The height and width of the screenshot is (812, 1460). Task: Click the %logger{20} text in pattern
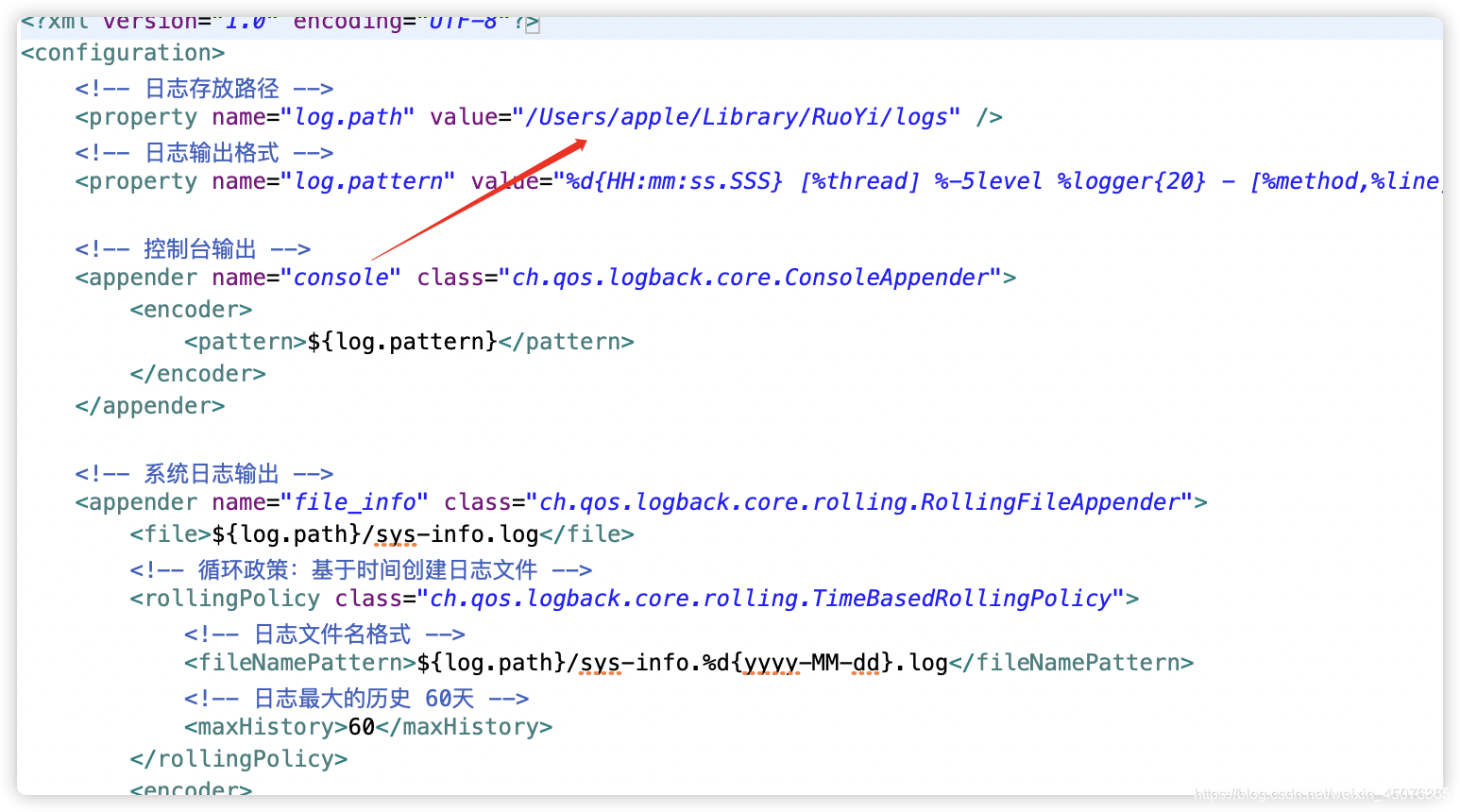click(x=1131, y=181)
